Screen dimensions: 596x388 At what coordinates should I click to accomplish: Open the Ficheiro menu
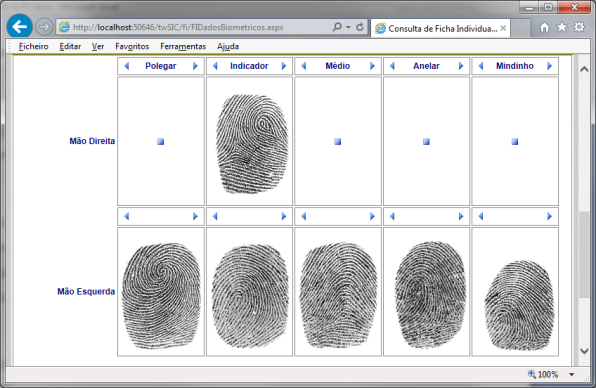click(34, 46)
